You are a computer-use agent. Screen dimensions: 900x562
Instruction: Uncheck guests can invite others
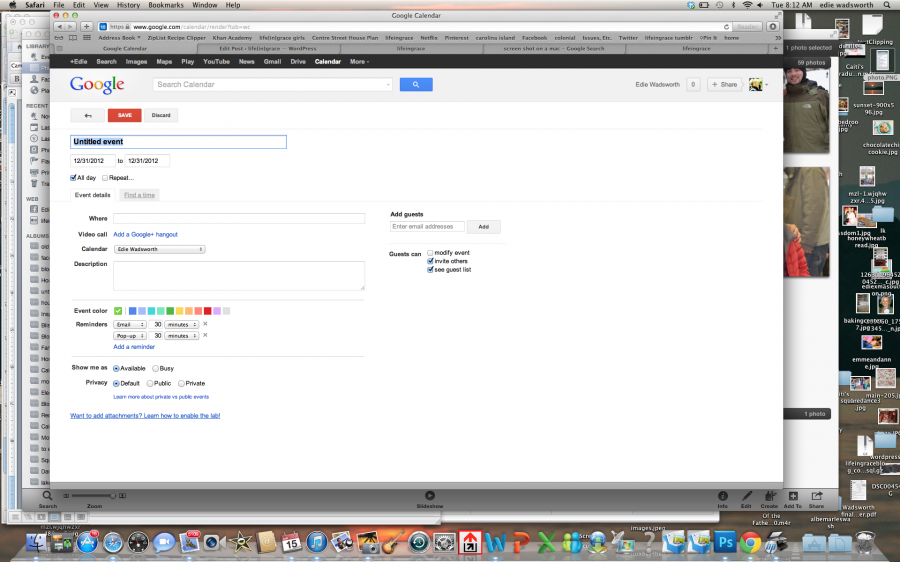click(x=430, y=261)
